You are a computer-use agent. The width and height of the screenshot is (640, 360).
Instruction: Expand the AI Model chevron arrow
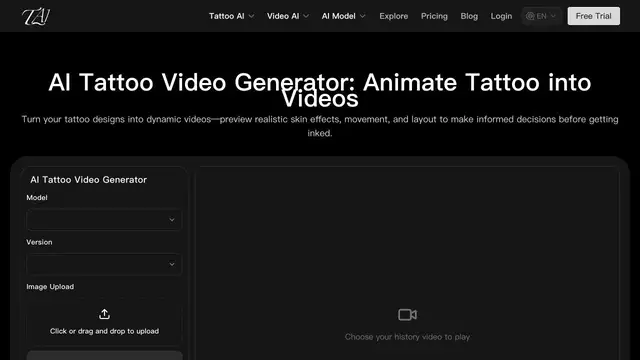point(362,16)
